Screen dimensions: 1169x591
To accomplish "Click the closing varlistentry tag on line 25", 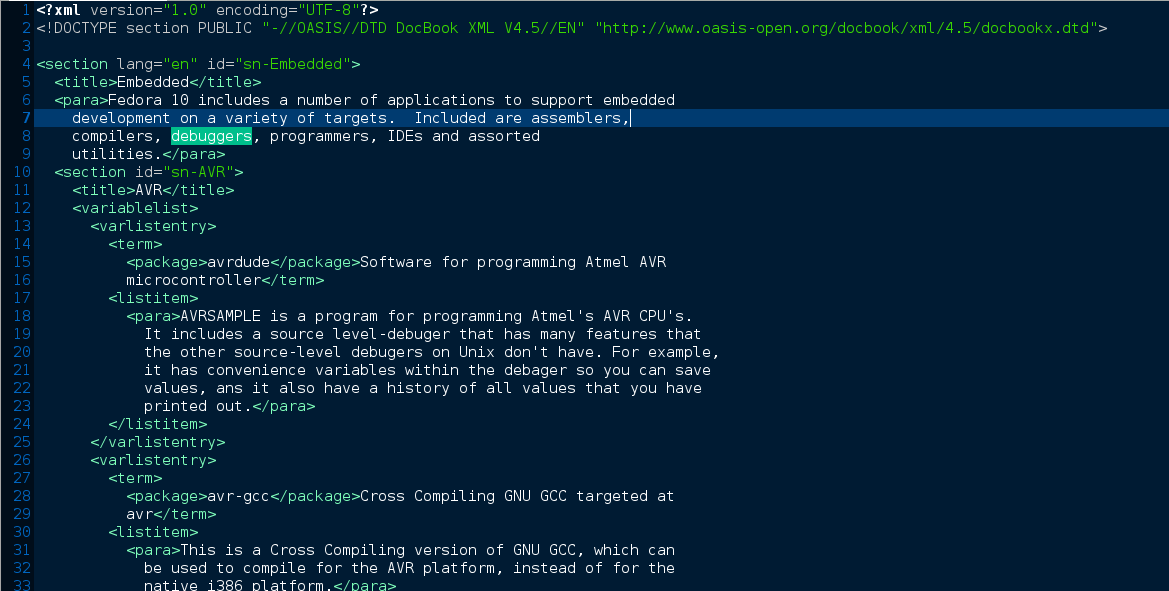I will coord(157,442).
